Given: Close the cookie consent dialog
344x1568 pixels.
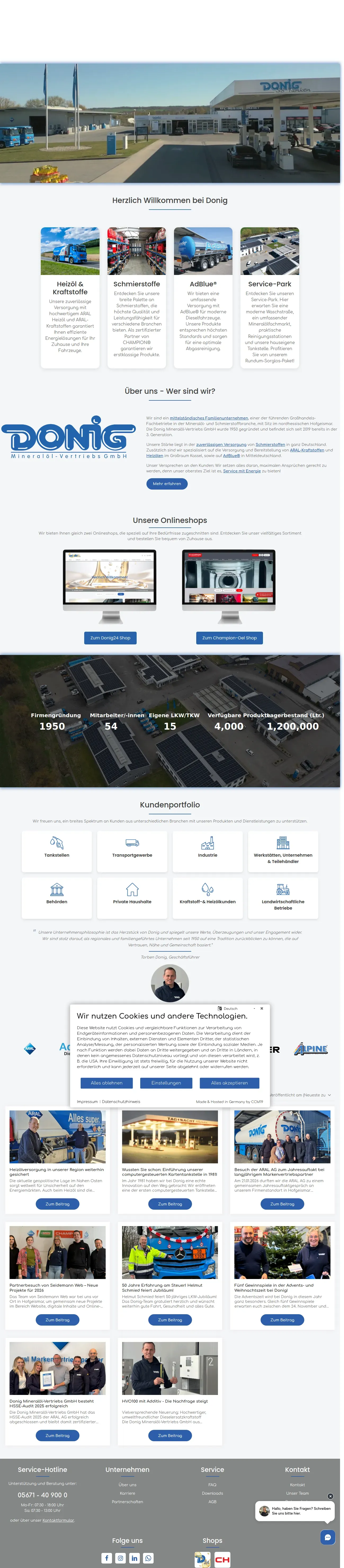Looking at the screenshot, I should (x=262, y=1008).
